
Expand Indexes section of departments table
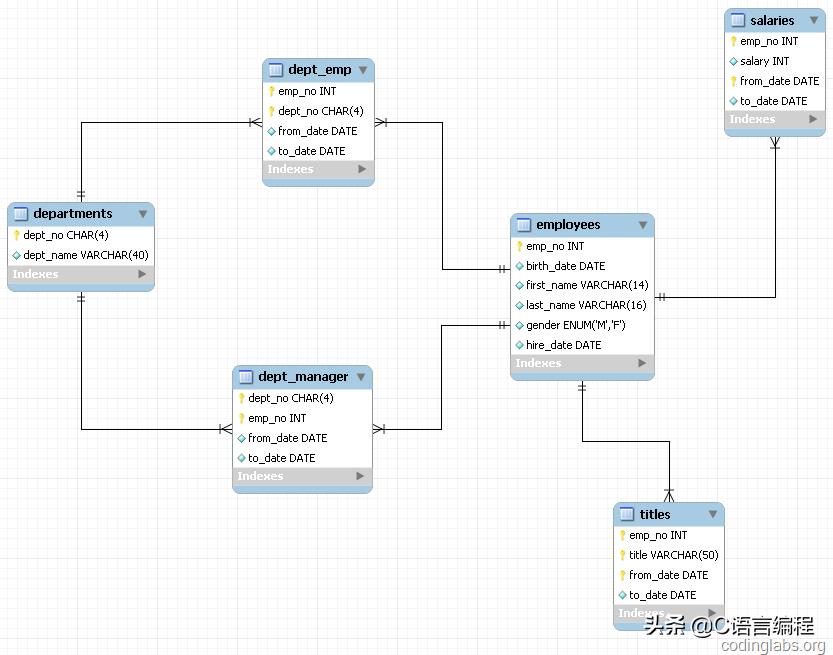point(142,274)
